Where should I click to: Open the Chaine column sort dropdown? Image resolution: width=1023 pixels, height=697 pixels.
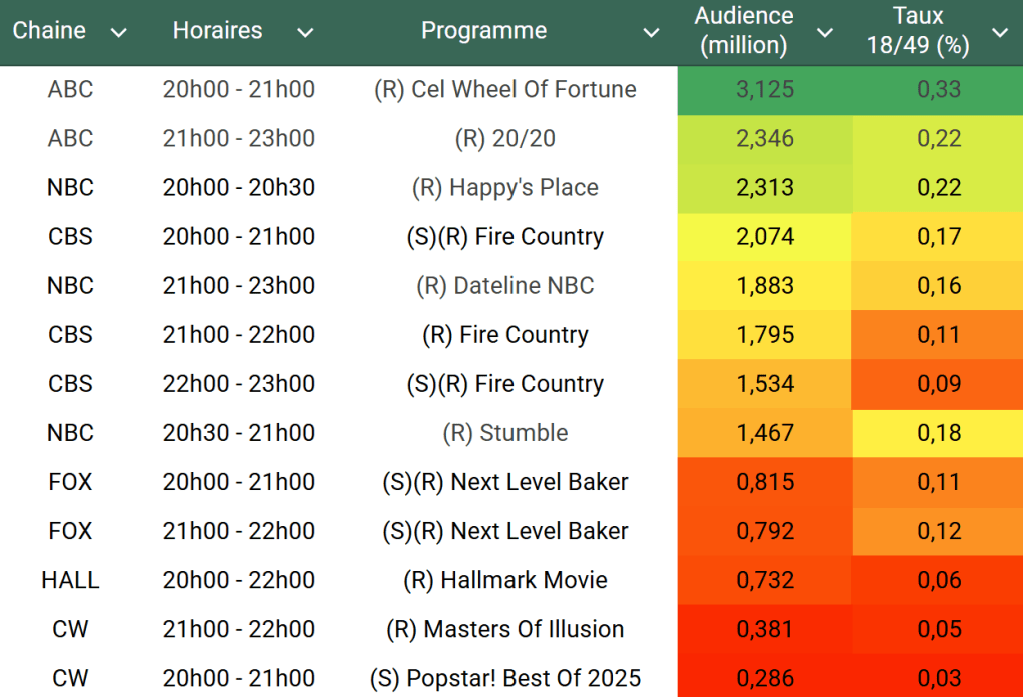118,33
